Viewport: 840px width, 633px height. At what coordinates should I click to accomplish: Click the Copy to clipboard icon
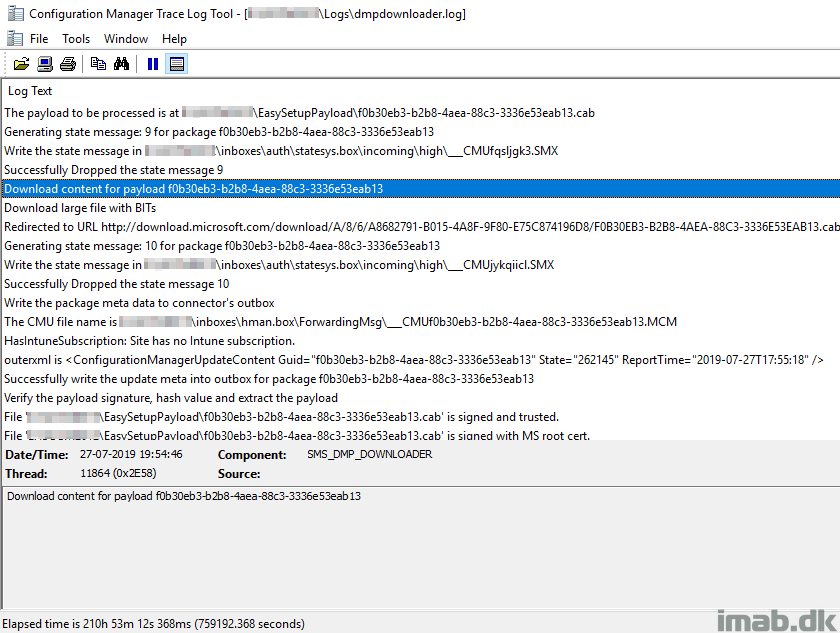(x=98, y=64)
